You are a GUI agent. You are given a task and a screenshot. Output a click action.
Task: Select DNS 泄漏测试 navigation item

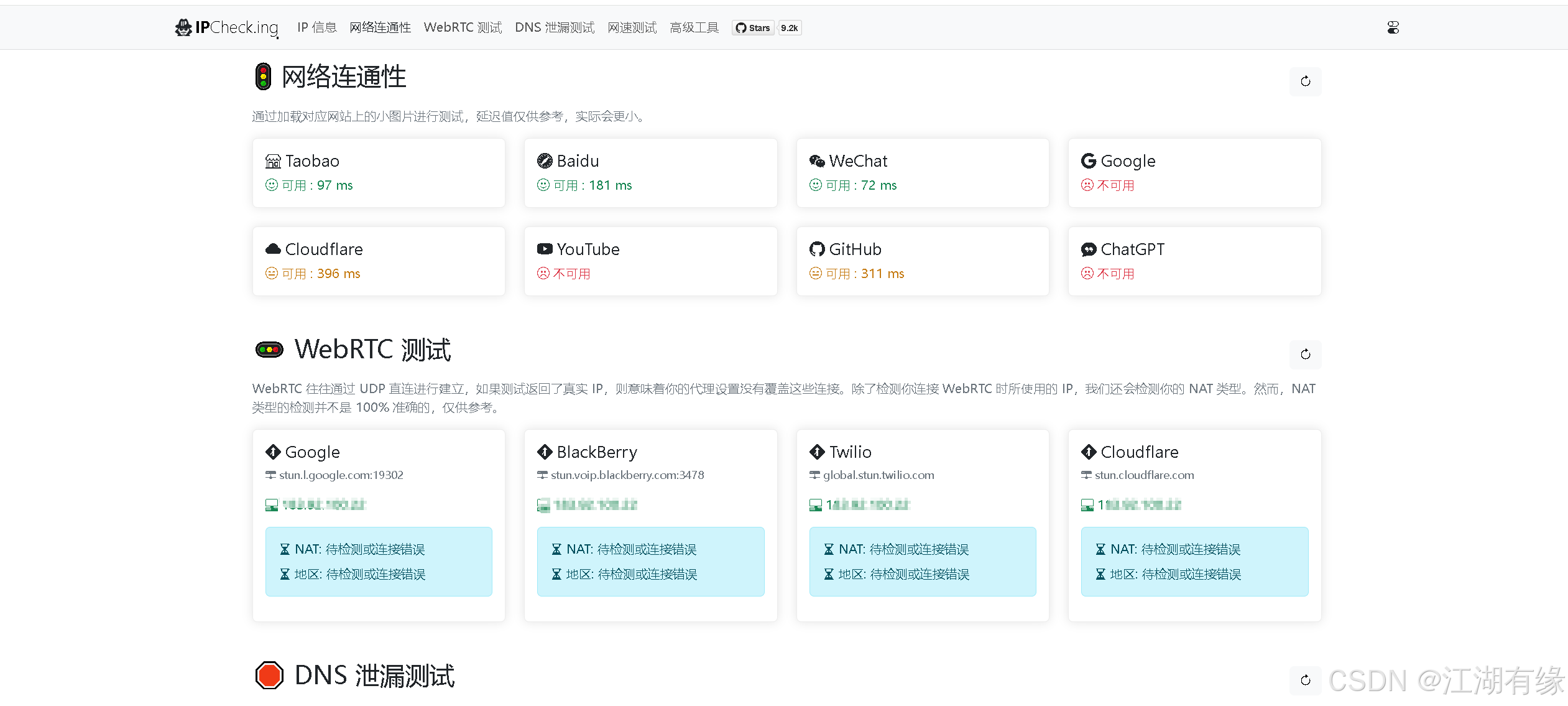[x=555, y=27]
